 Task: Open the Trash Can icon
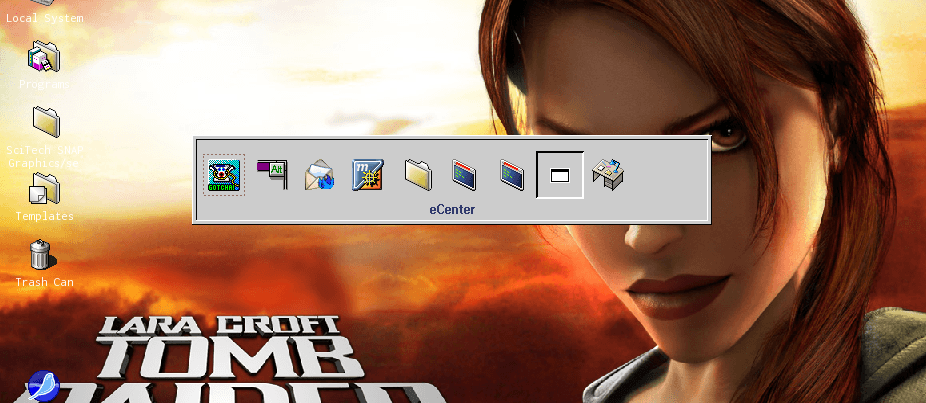coord(40,254)
